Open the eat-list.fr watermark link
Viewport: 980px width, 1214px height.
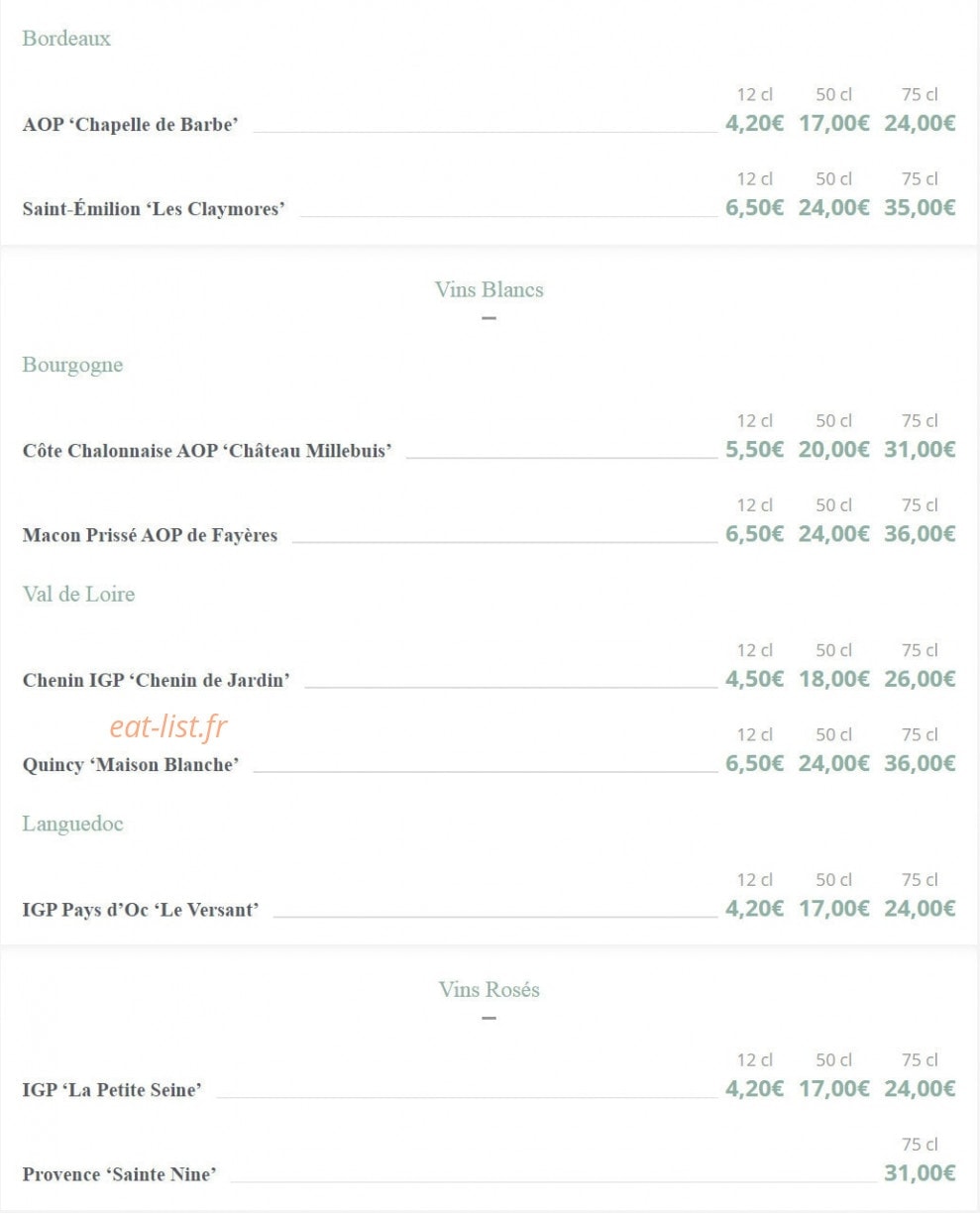tap(167, 726)
